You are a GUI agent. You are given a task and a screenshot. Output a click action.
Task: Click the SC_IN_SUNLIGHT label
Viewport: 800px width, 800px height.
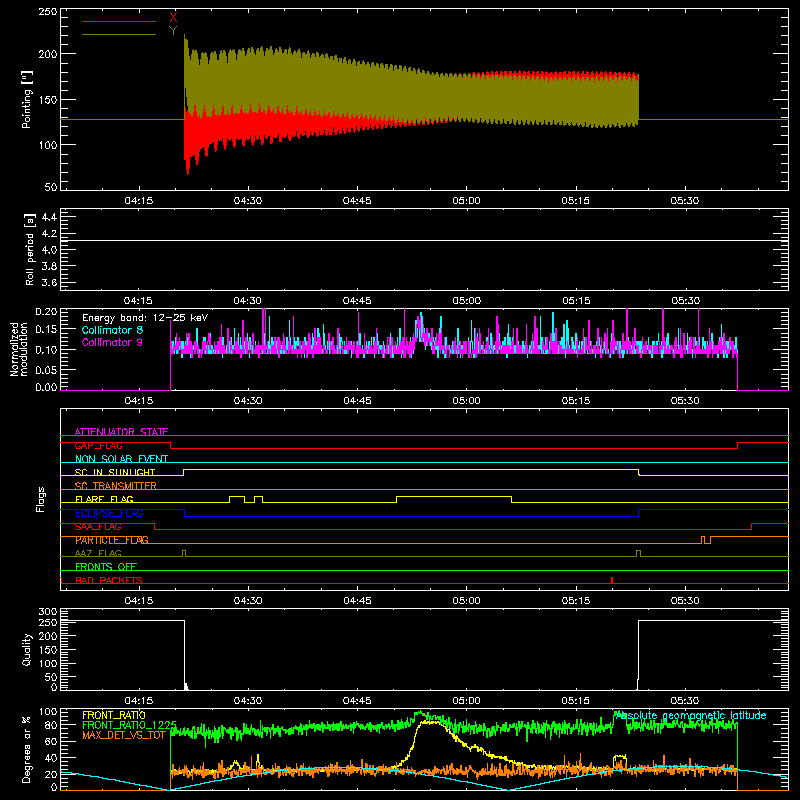[x=115, y=472]
